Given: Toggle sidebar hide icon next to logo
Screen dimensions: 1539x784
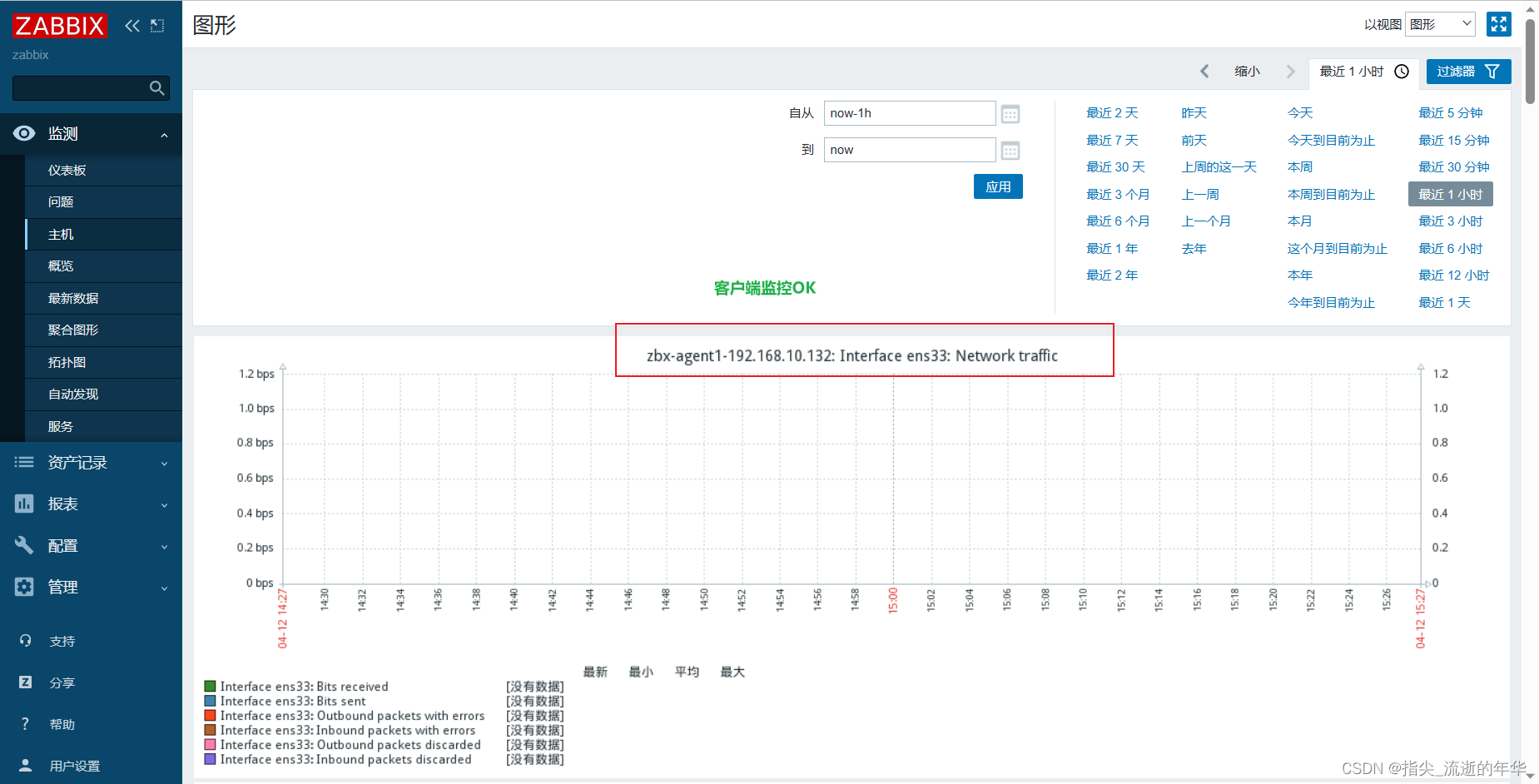Looking at the screenshot, I should (157, 26).
